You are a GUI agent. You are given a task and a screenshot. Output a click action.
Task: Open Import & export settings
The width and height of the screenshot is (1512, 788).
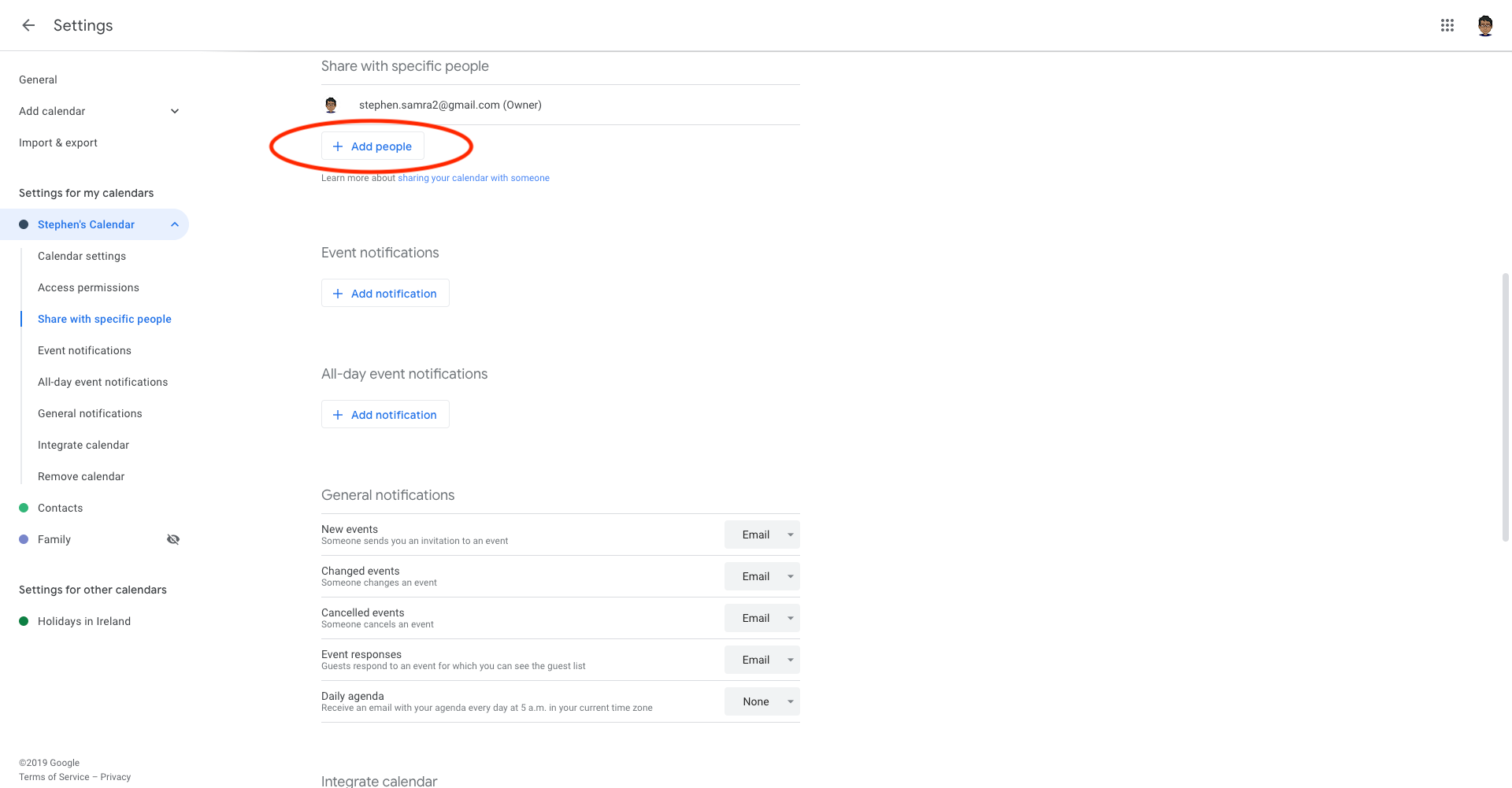[x=58, y=142]
